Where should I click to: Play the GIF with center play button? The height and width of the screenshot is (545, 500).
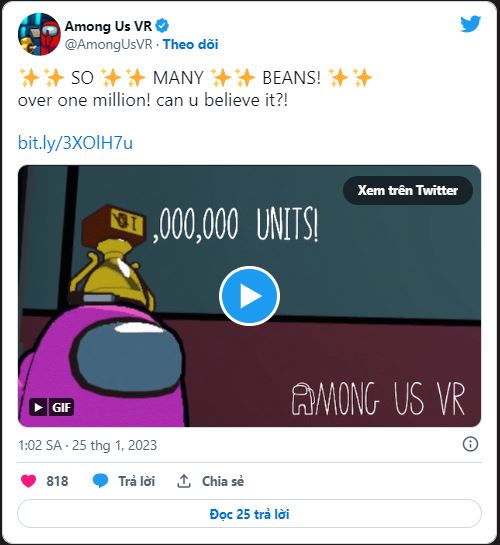click(x=249, y=296)
